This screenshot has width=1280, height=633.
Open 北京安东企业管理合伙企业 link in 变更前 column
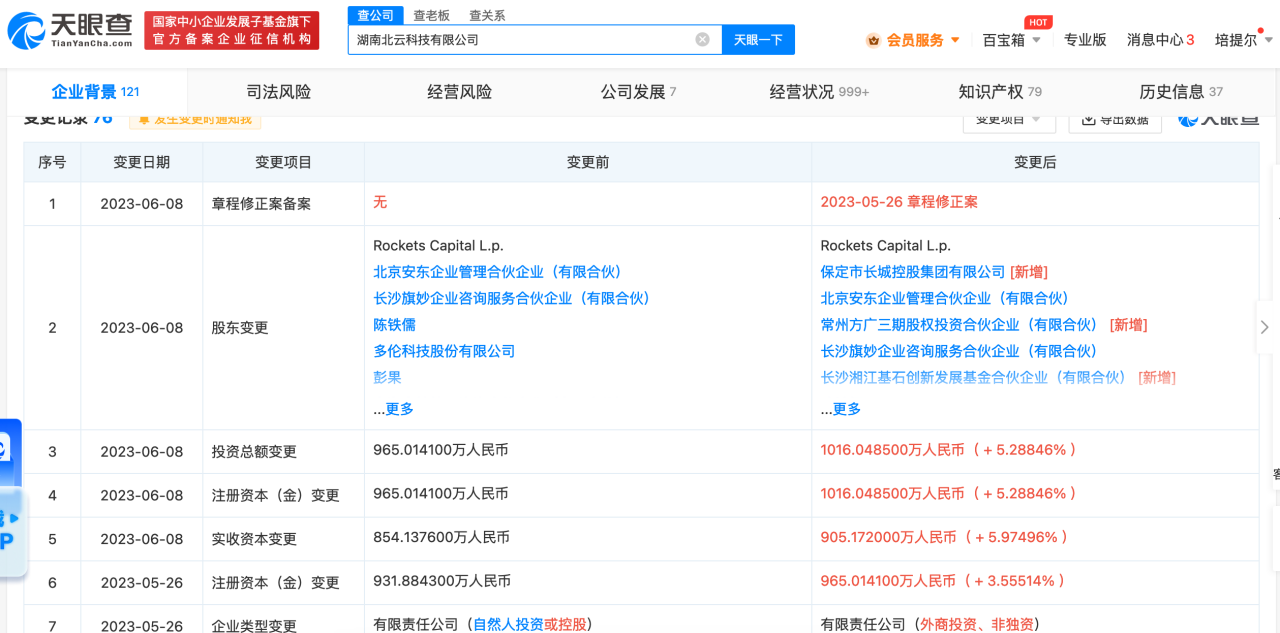pyautogui.click(x=497, y=272)
